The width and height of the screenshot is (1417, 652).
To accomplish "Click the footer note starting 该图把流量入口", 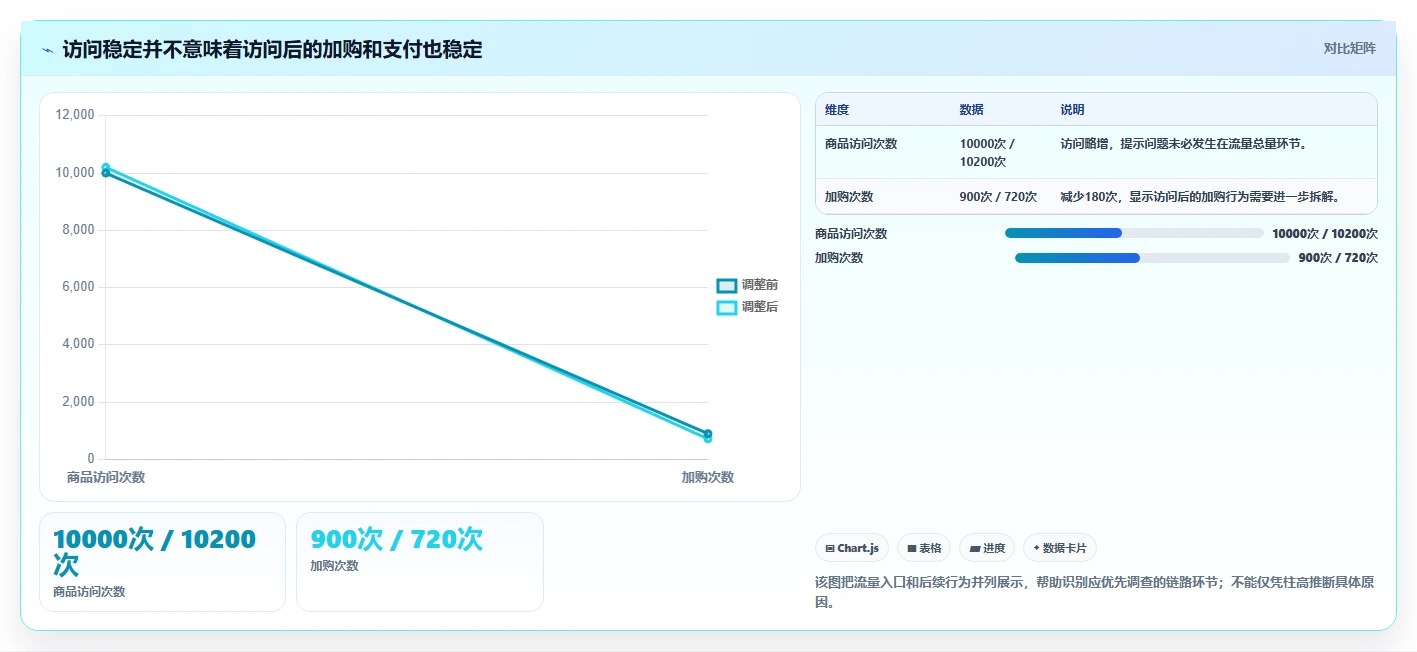I will pos(1096,592).
